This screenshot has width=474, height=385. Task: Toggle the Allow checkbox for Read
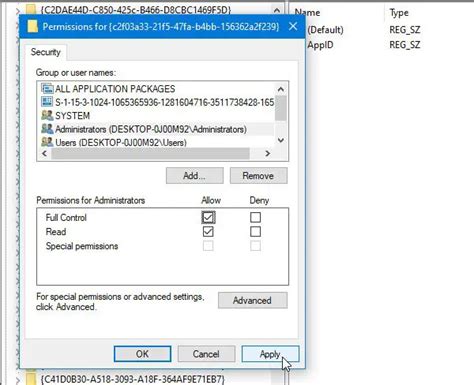[208, 232]
